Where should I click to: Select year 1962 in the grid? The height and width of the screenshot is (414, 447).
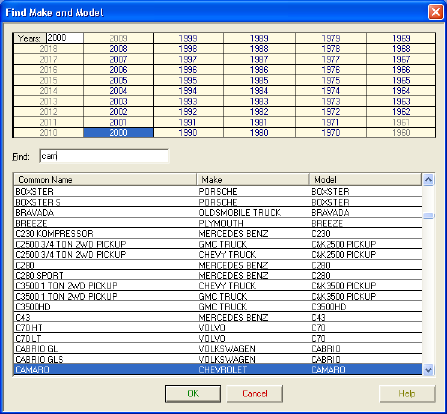pos(401,112)
